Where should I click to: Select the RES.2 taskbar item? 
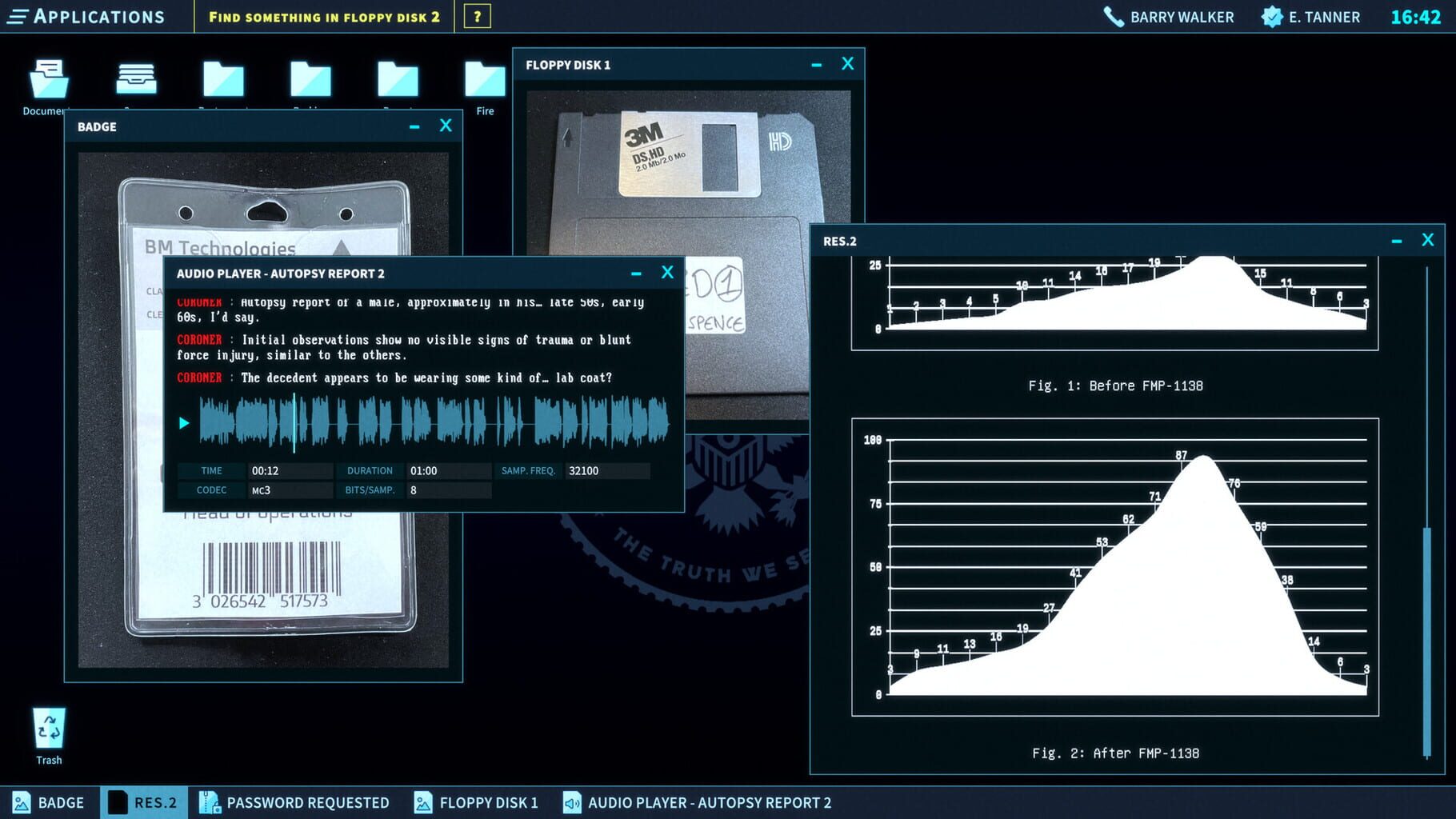[x=144, y=802]
